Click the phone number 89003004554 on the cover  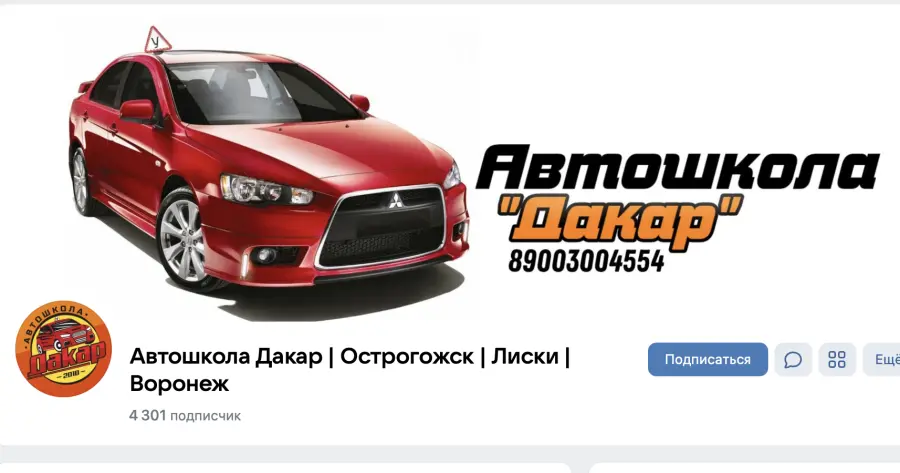click(586, 261)
